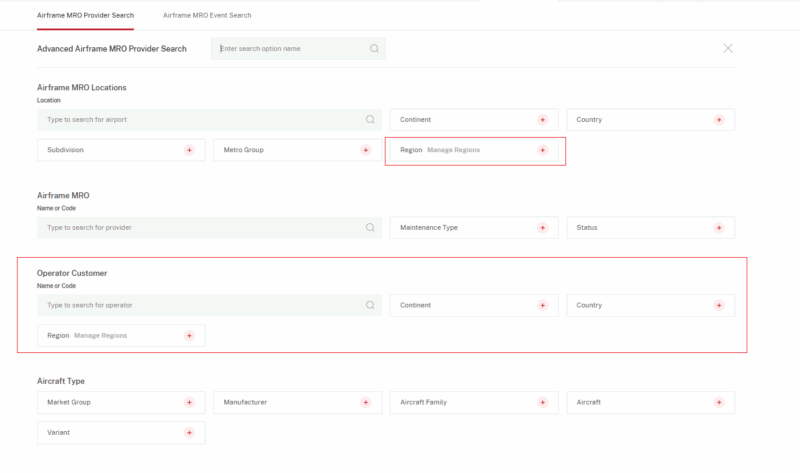The width and height of the screenshot is (800, 473).
Task: Close the advanced search panel
Action: [728, 48]
